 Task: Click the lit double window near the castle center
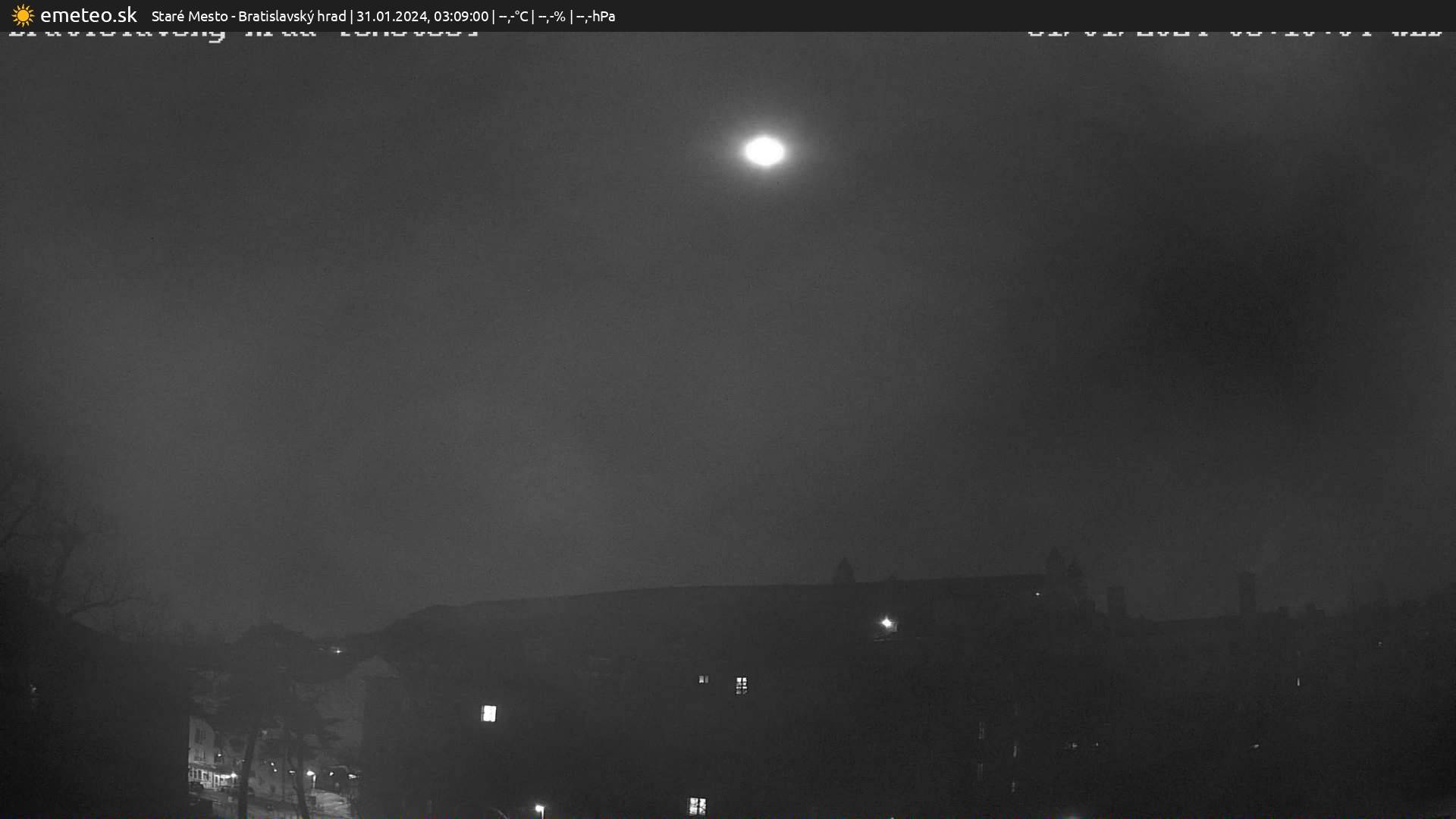point(741,685)
